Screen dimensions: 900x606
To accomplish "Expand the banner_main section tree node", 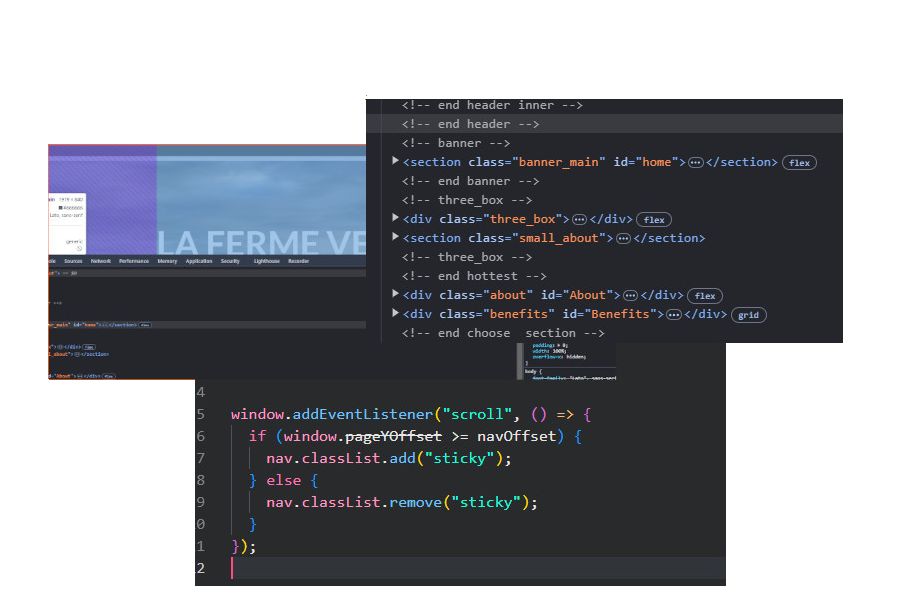I will 395,162.
